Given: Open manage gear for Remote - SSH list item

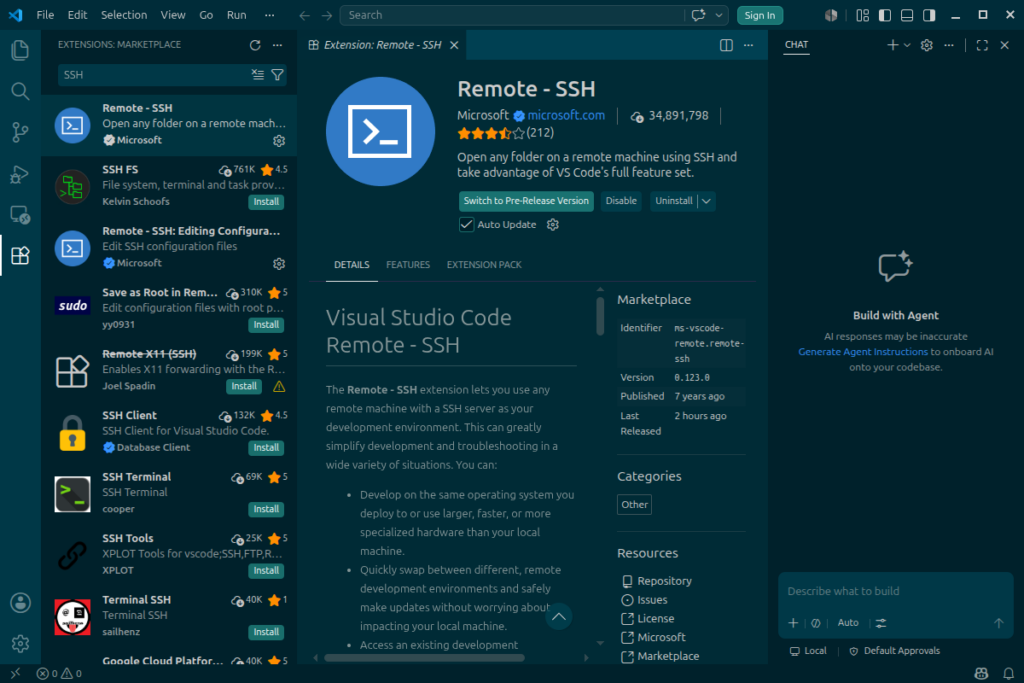Looking at the screenshot, I should [279, 140].
